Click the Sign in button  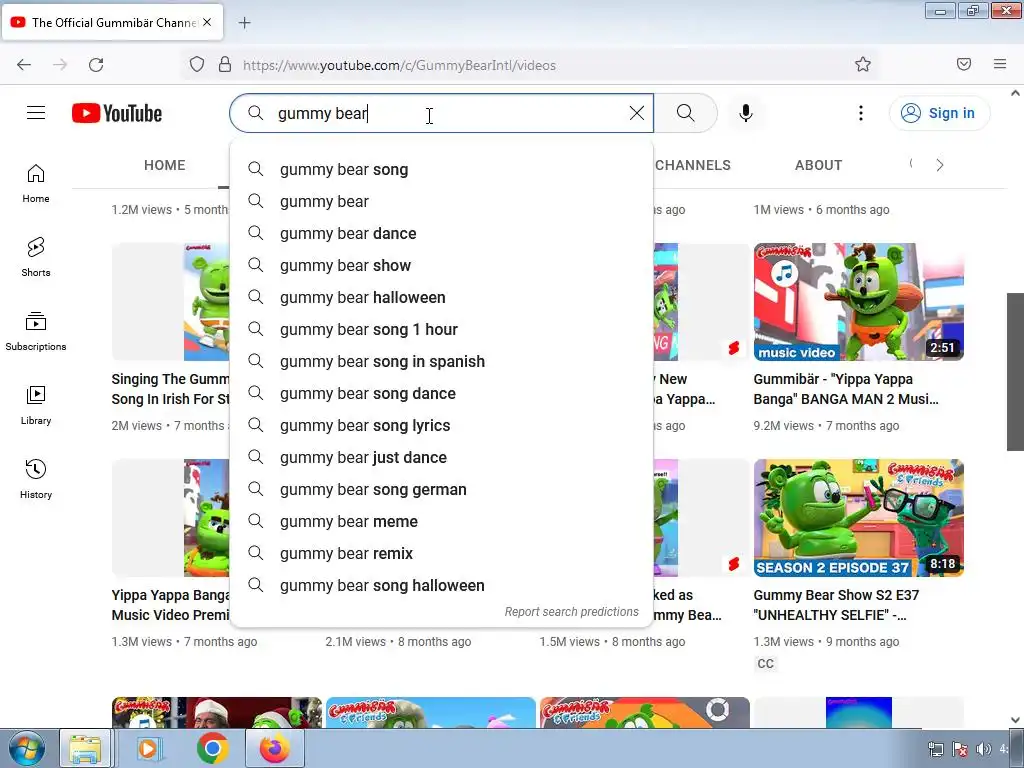939,113
